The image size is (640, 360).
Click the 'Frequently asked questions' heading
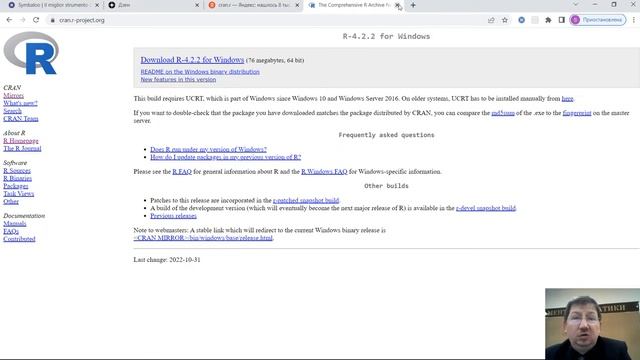click(386, 135)
